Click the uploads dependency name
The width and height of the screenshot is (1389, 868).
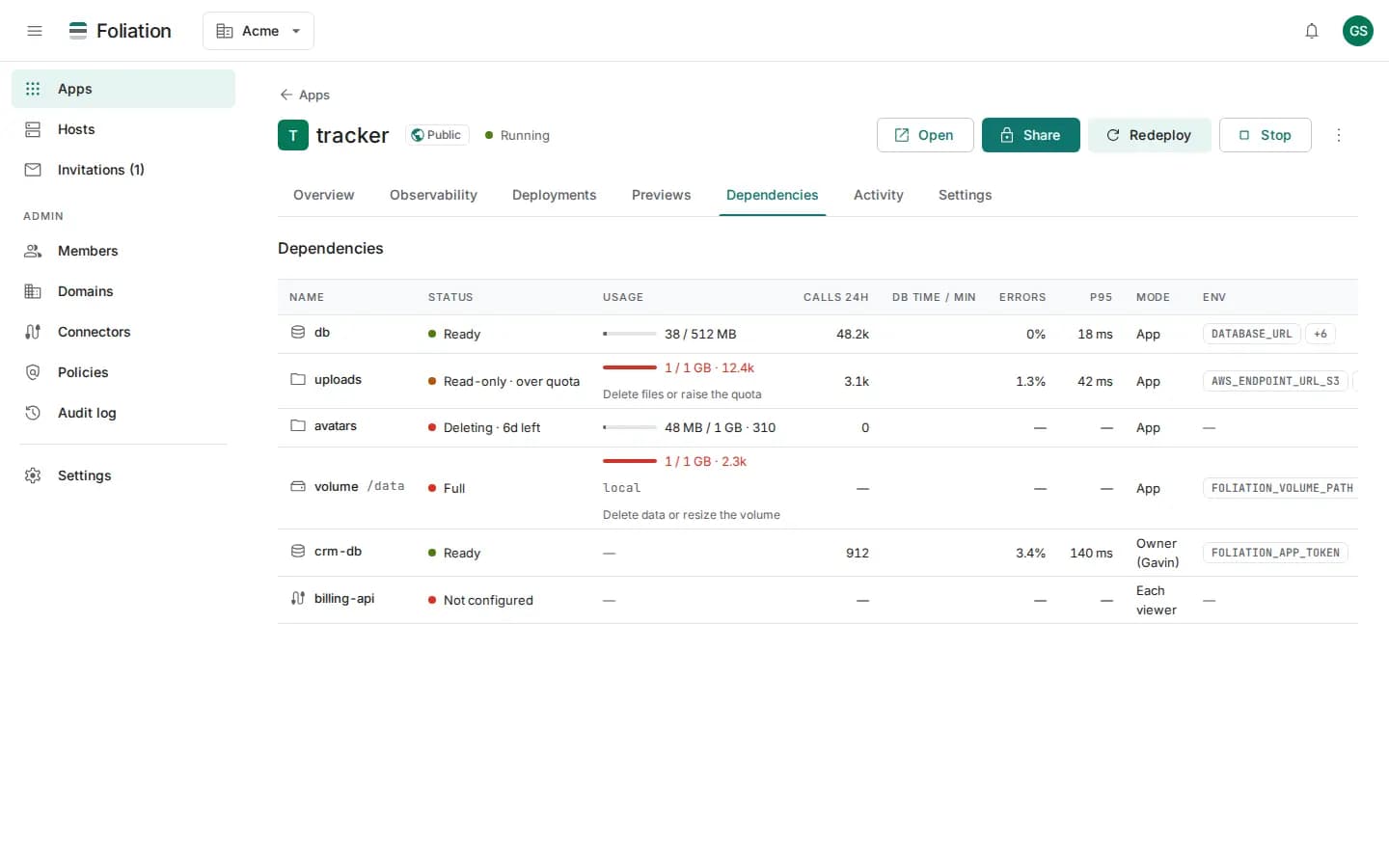[x=338, y=379]
